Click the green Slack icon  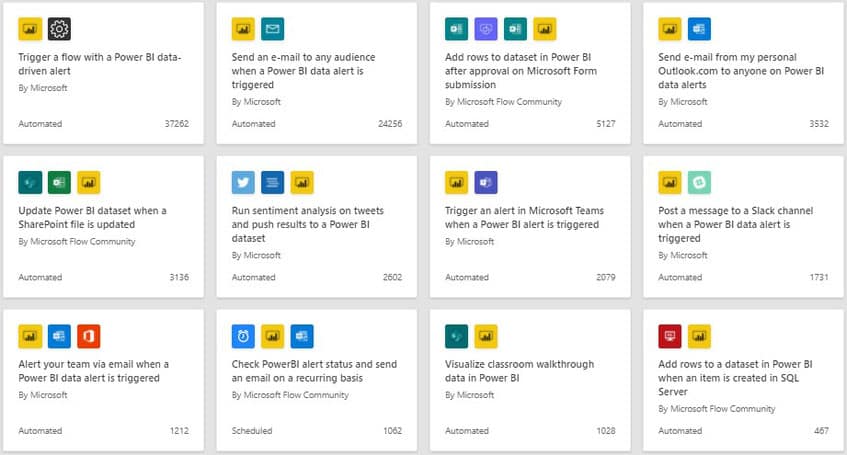(699, 182)
